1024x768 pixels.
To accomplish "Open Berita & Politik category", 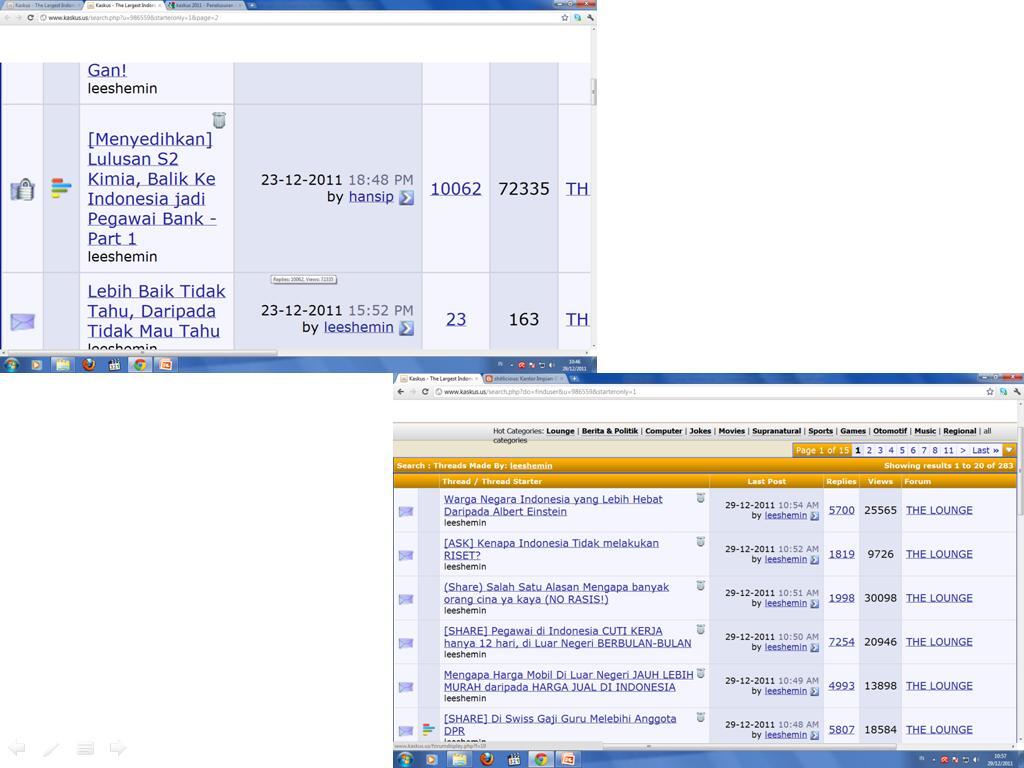I will 610,431.
